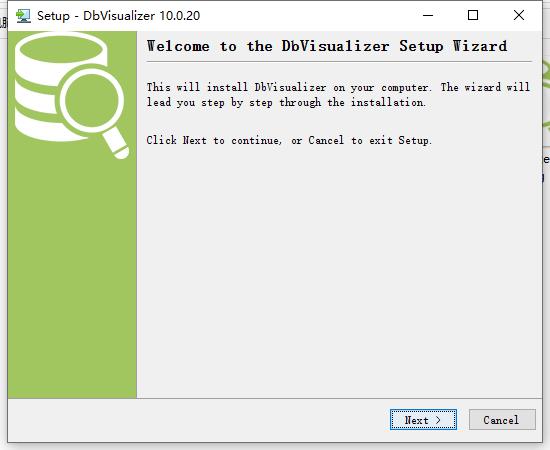Image resolution: width=550 pixels, height=450 pixels.
Task: Click the separator line under the heading
Action: pyautogui.click(x=339, y=62)
